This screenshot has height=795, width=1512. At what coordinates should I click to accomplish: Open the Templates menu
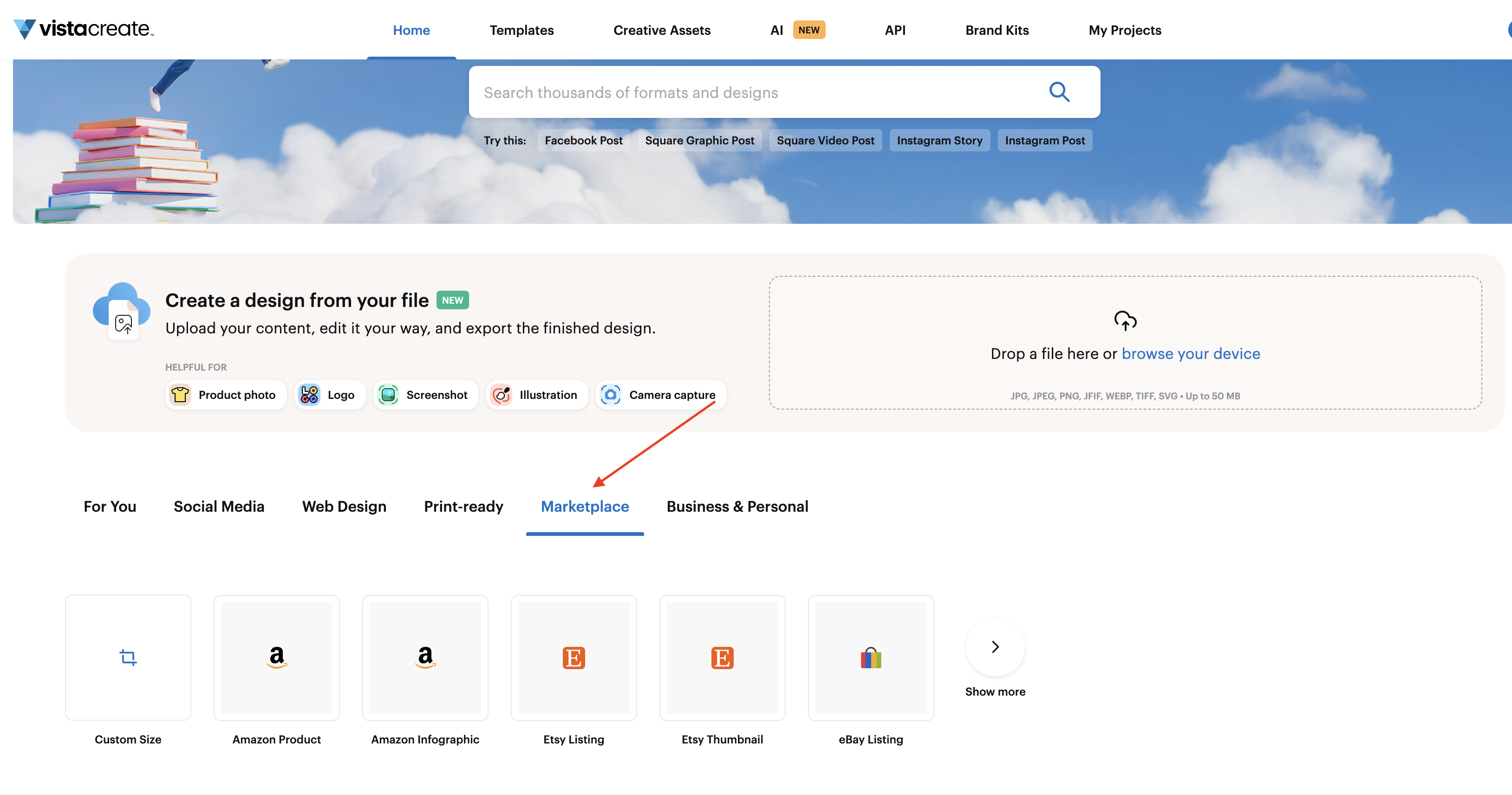coord(522,30)
